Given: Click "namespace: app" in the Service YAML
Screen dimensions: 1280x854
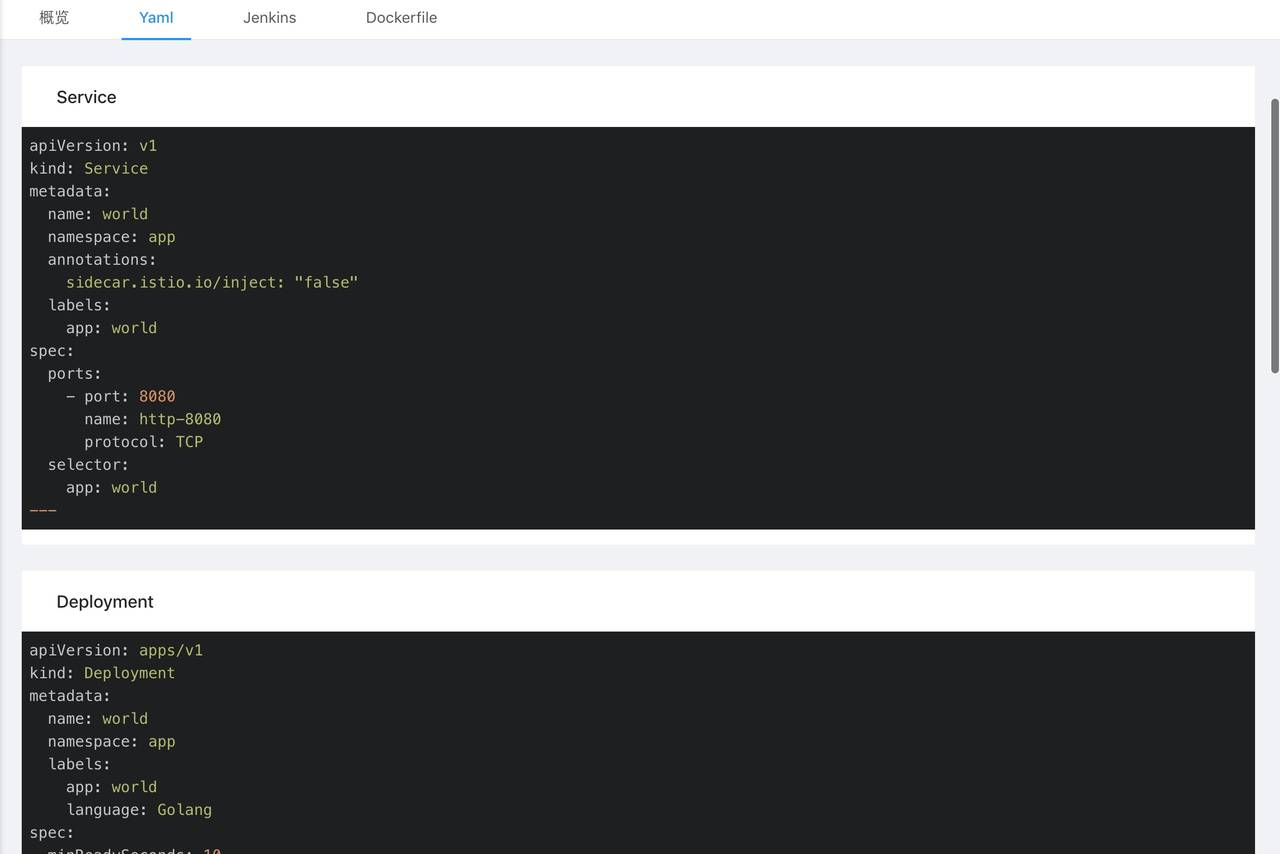Looking at the screenshot, I should pos(111,237).
